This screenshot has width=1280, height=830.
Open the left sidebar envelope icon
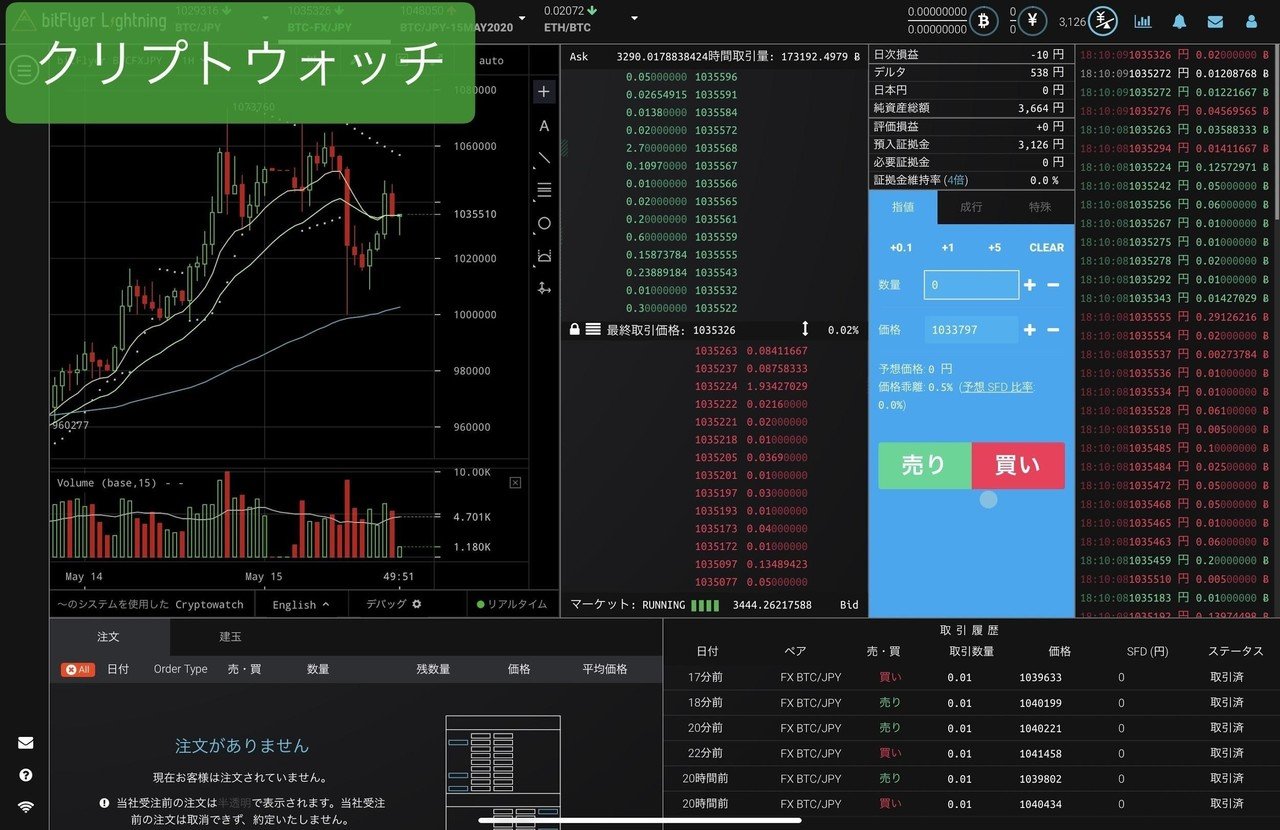tap(26, 742)
